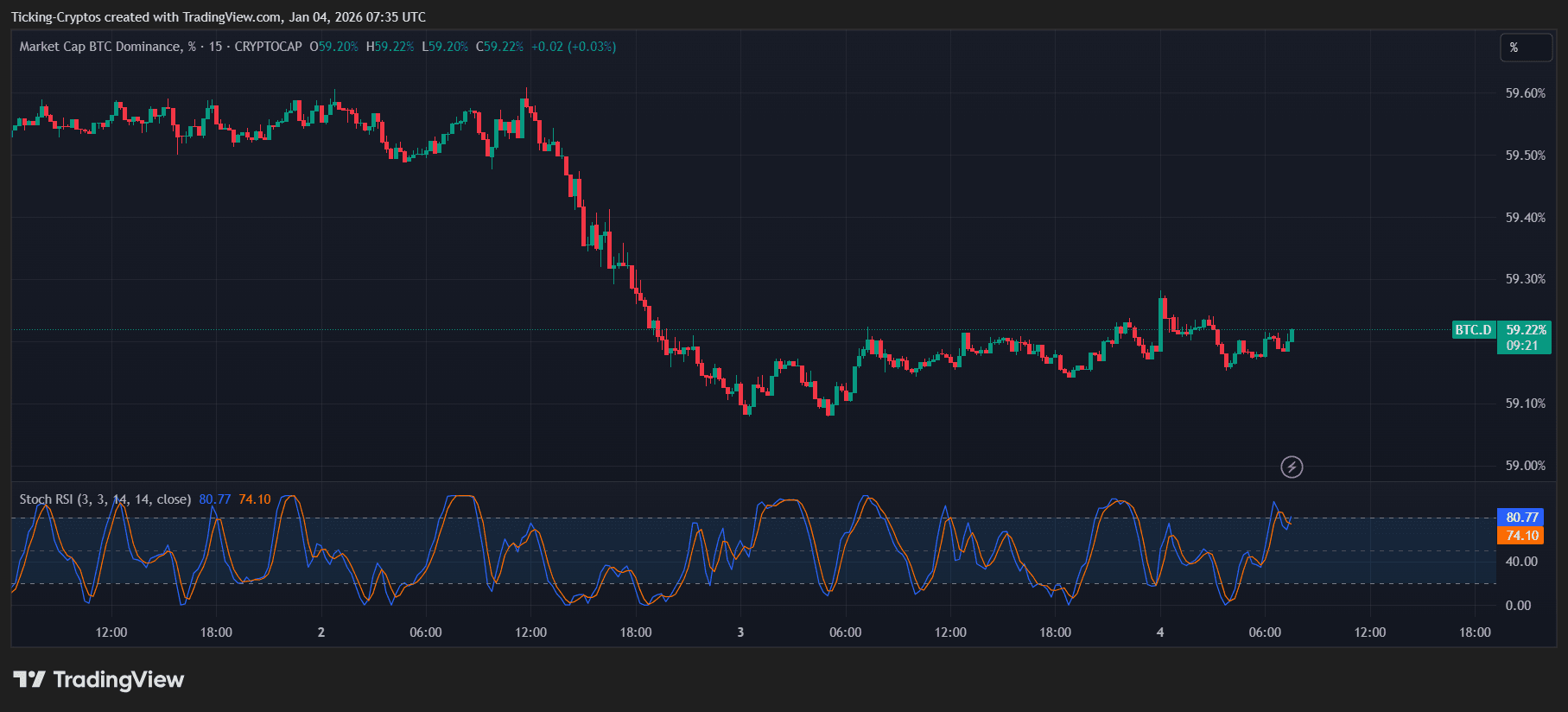This screenshot has width=1568, height=712.
Task: Toggle the % percent scale button
Action: (1525, 48)
